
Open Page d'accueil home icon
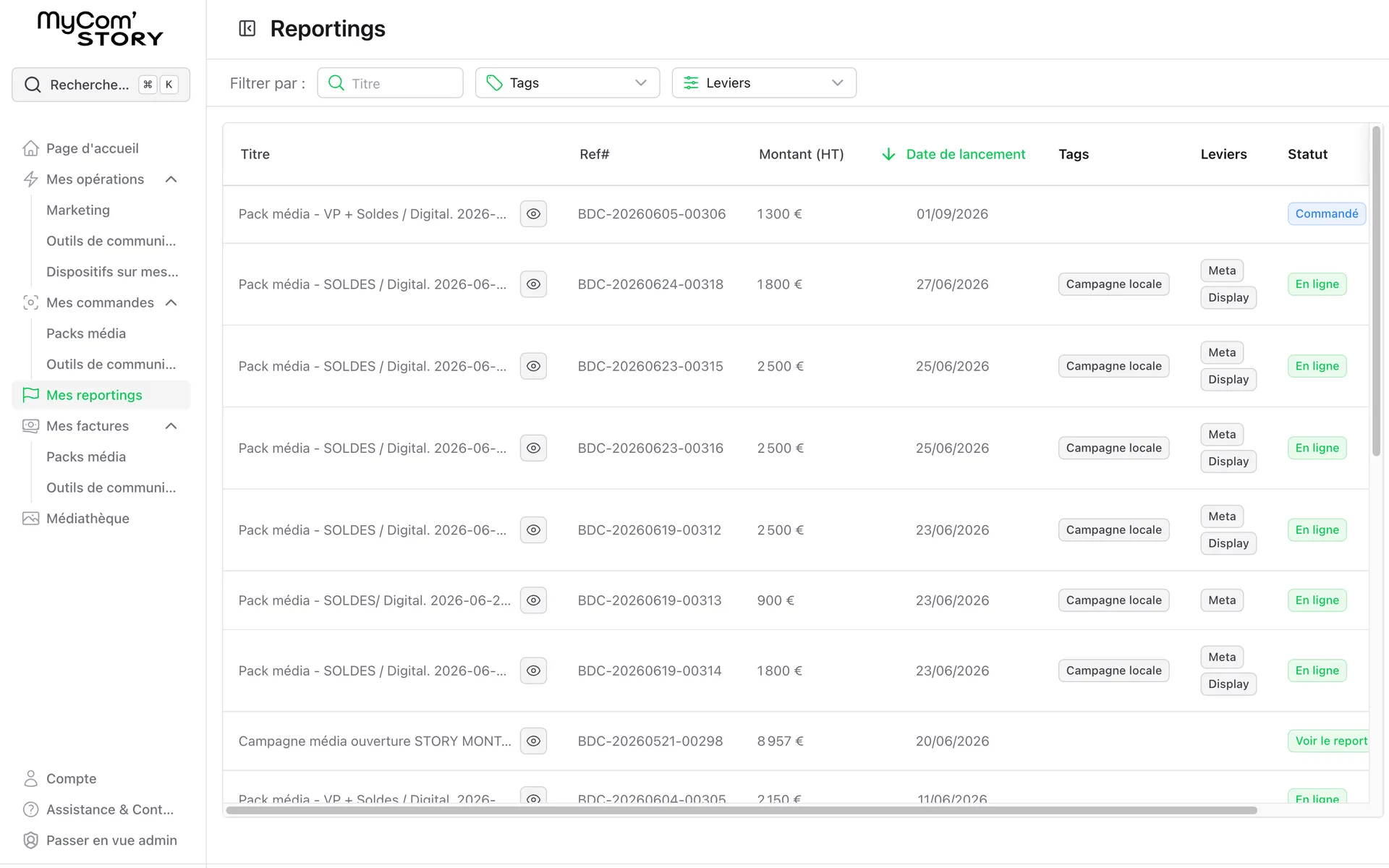pos(30,148)
